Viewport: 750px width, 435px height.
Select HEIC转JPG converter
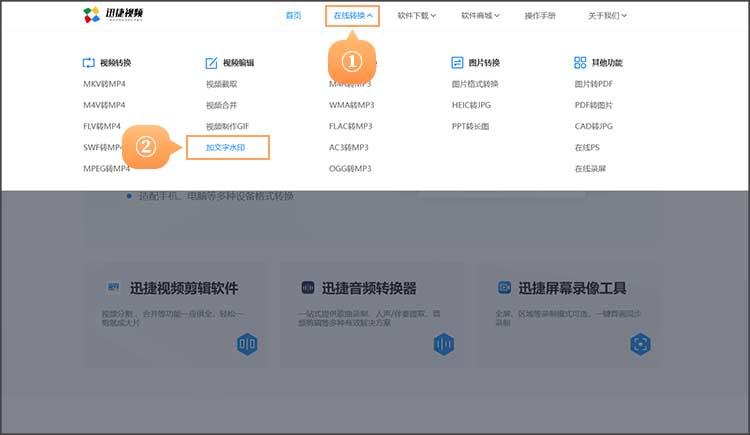(471, 105)
